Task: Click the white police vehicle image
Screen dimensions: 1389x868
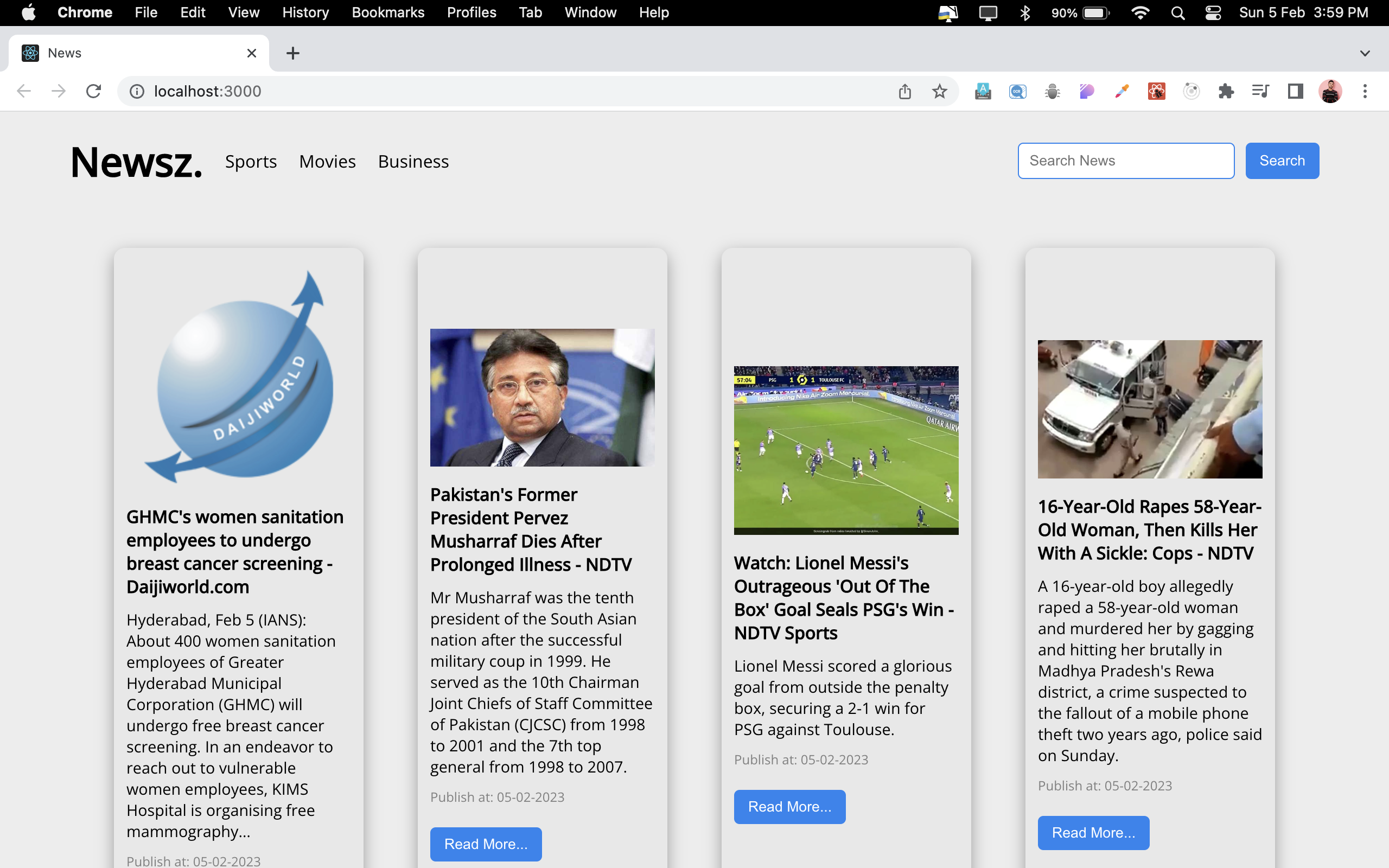Action: coord(1150,409)
